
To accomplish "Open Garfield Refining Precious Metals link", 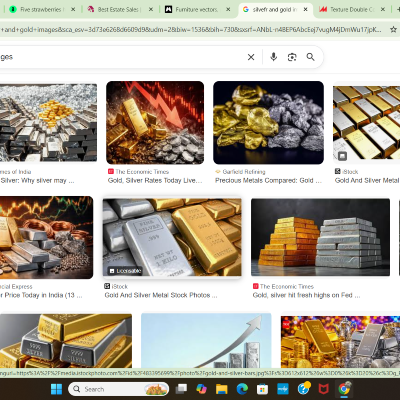I will [268, 180].
